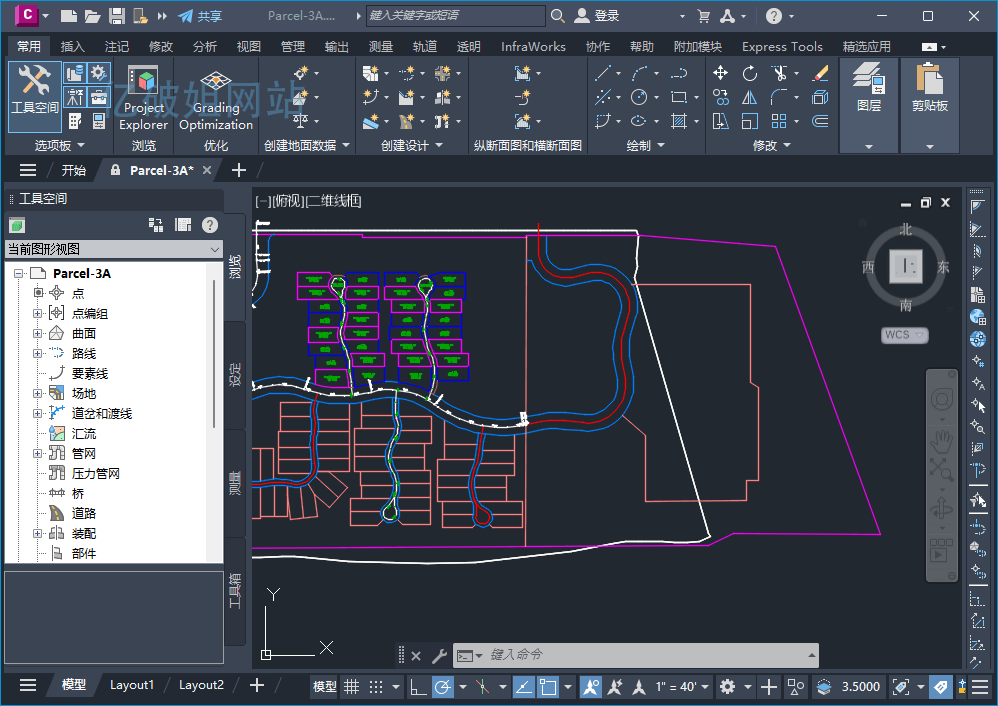
Task: Open the Toolspace help icon
Action: (x=210, y=225)
